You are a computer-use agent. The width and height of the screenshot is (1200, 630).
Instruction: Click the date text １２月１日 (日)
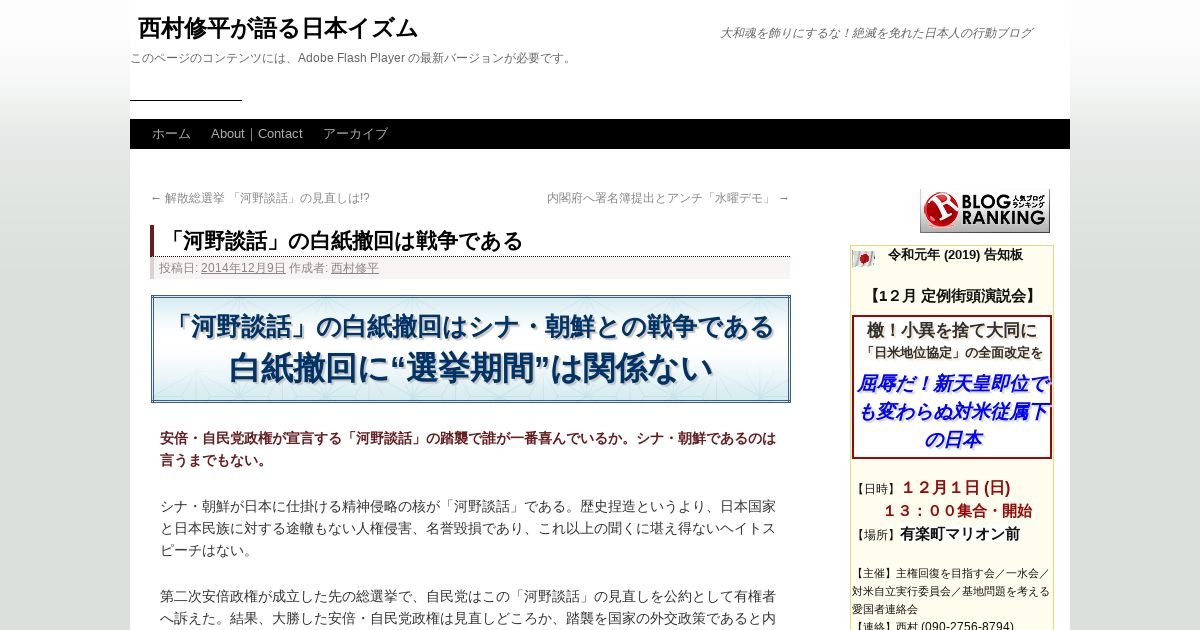tap(956, 488)
